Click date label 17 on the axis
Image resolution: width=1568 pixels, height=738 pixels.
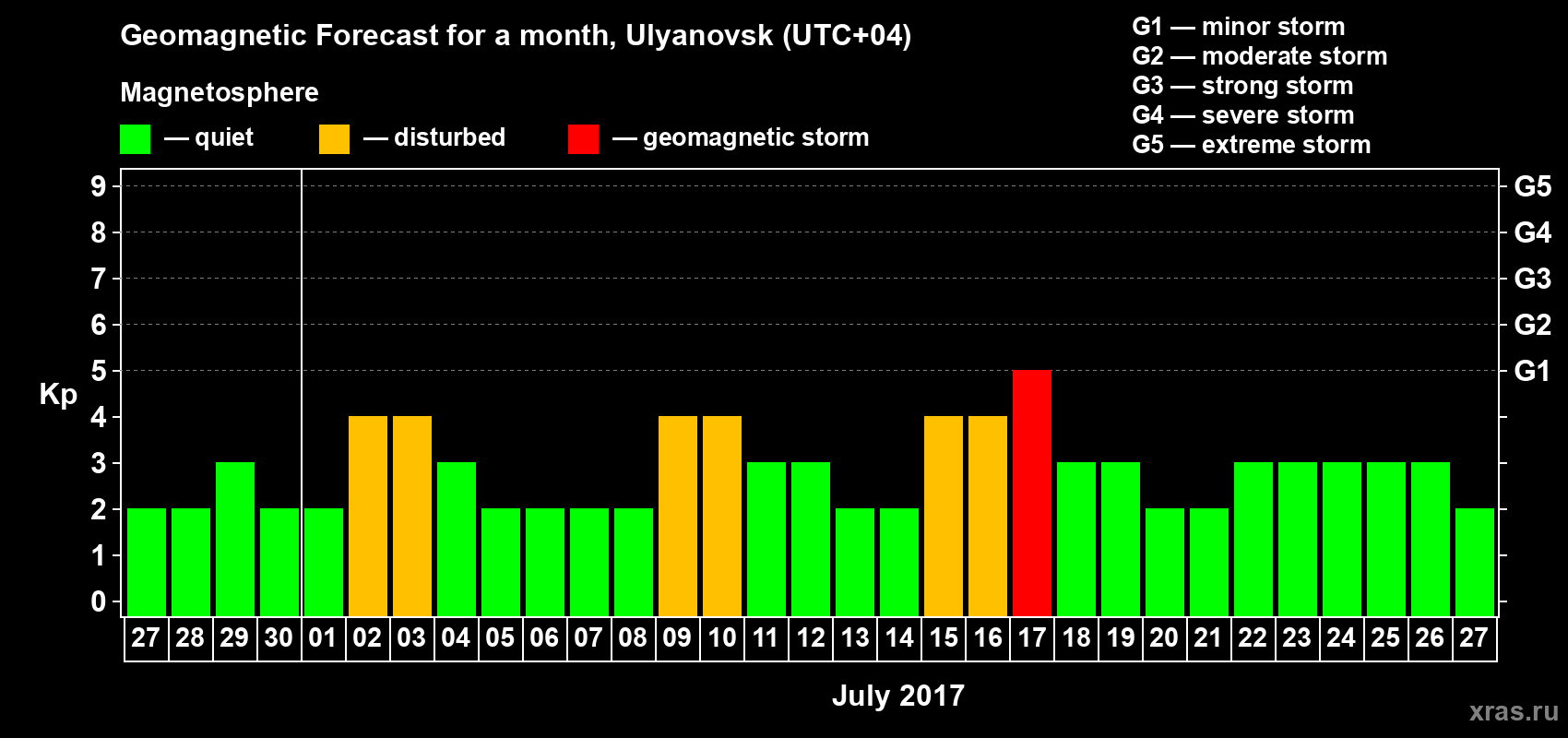[x=1031, y=638]
